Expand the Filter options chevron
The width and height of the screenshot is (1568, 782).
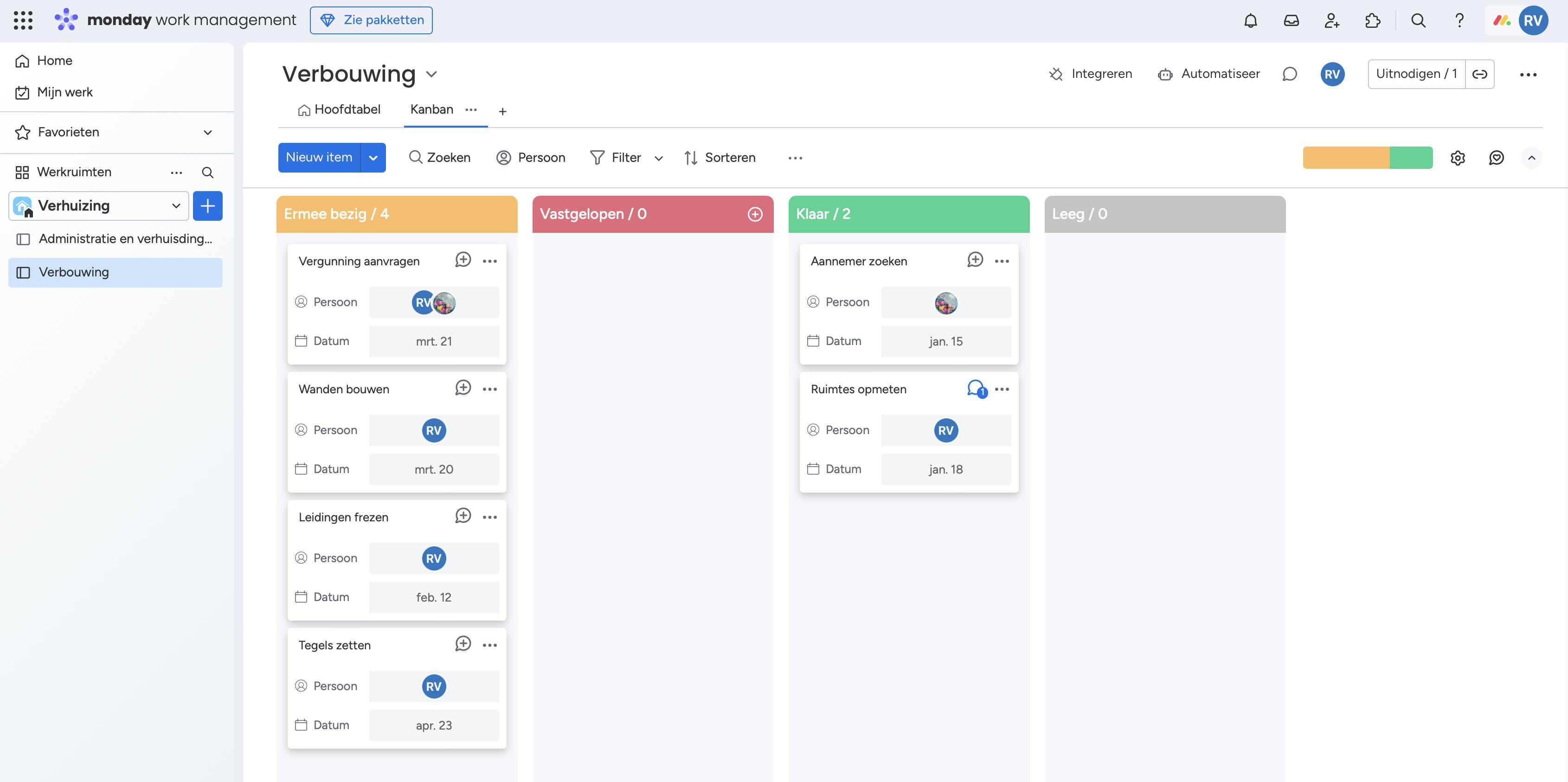659,158
